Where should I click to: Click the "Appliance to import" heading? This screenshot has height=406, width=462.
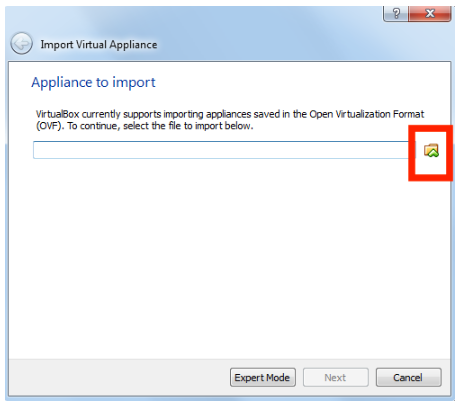click(93, 82)
